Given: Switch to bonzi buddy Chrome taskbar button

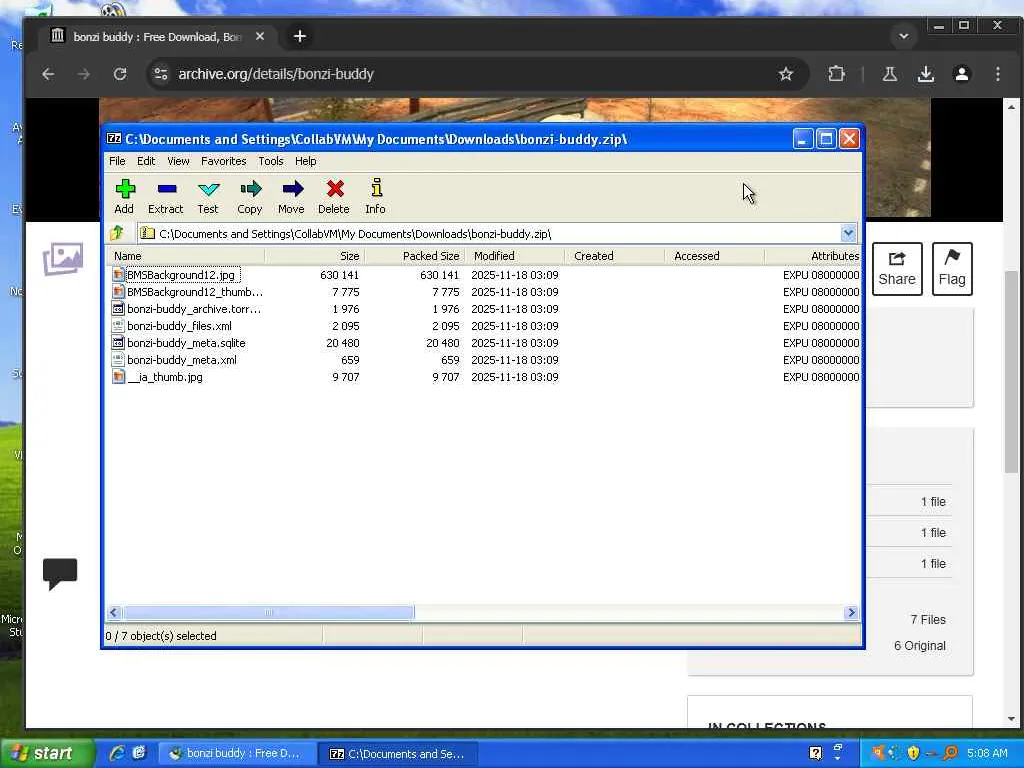Looking at the screenshot, I should pyautogui.click(x=236, y=754).
